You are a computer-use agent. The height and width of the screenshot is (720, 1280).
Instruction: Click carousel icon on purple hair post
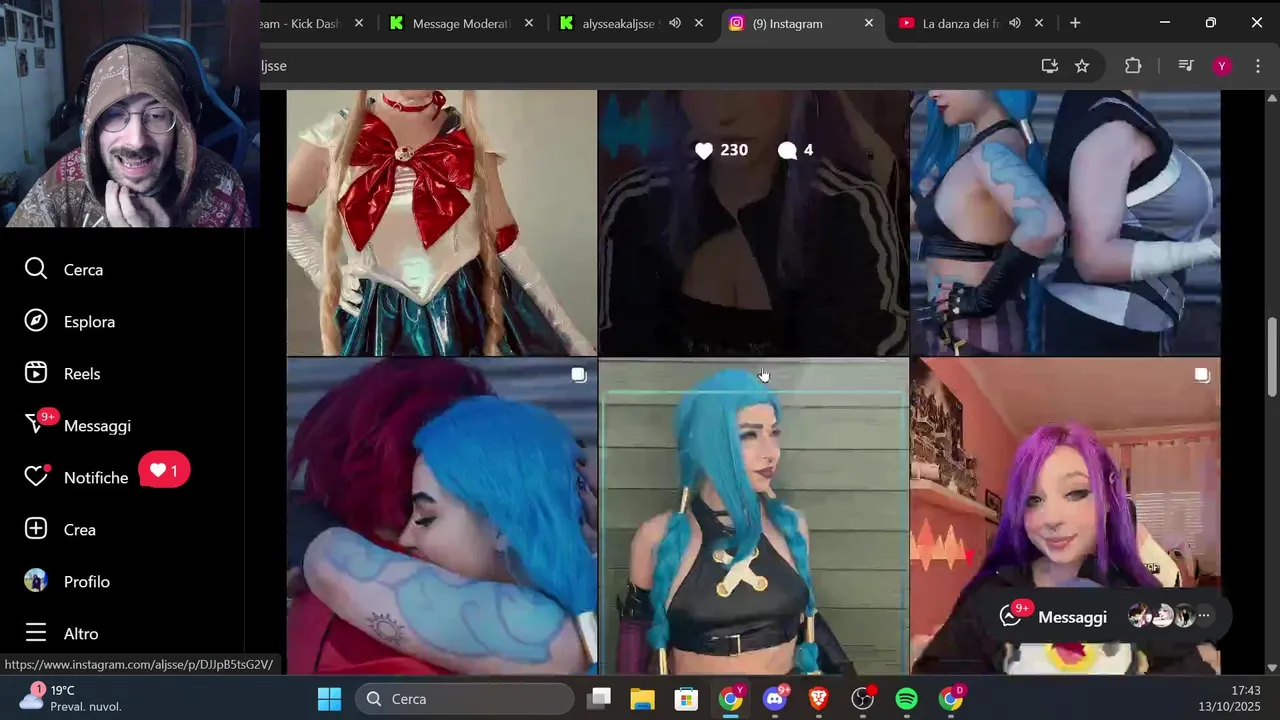click(1202, 375)
